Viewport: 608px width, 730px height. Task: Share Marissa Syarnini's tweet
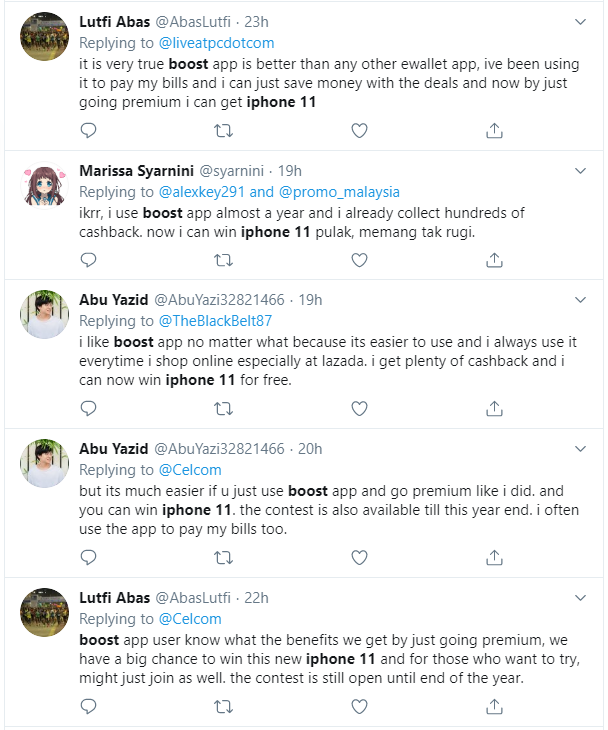click(x=494, y=260)
